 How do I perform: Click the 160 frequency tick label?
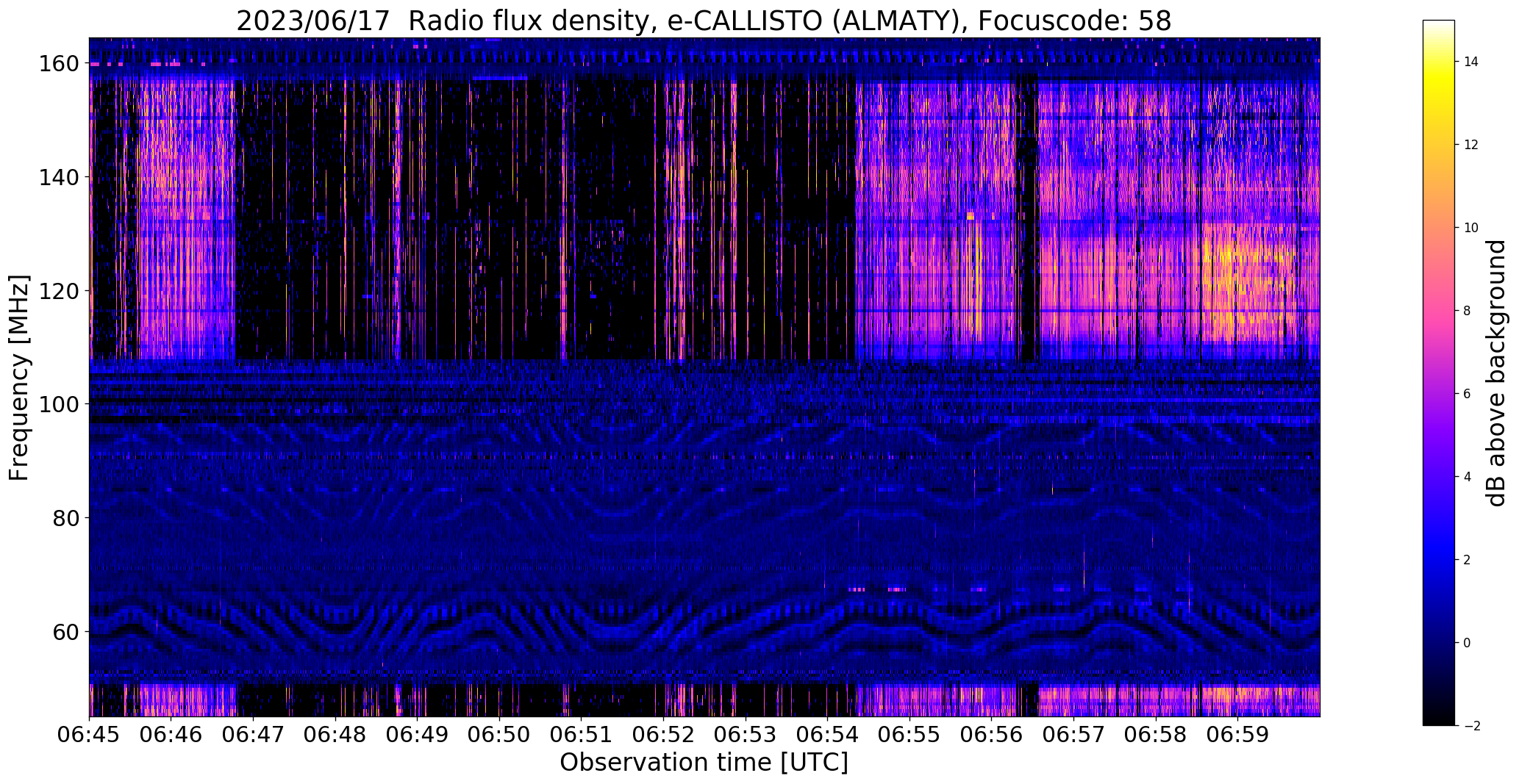[58, 64]
